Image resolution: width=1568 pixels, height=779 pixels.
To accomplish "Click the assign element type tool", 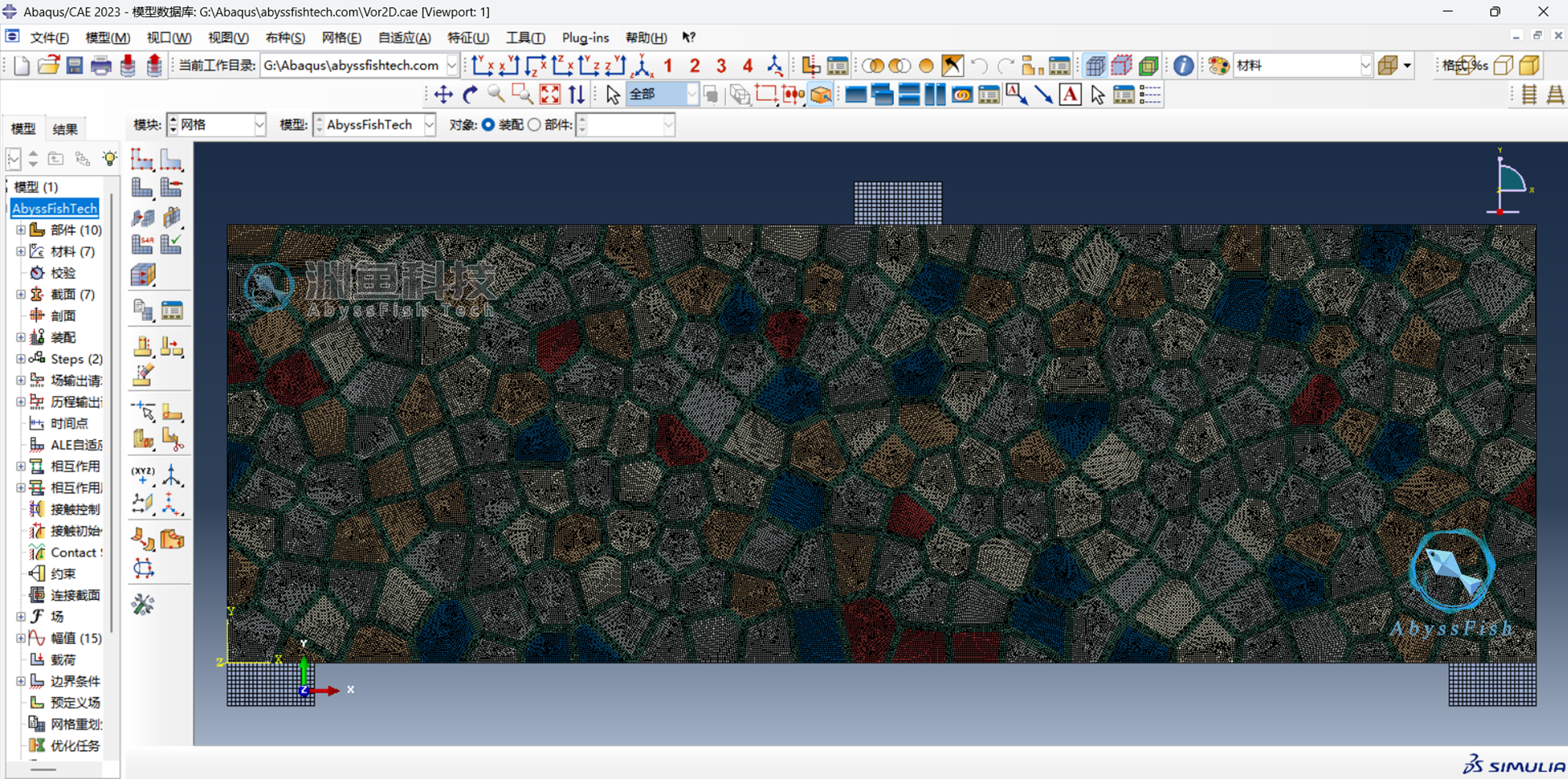I will 143,244.
